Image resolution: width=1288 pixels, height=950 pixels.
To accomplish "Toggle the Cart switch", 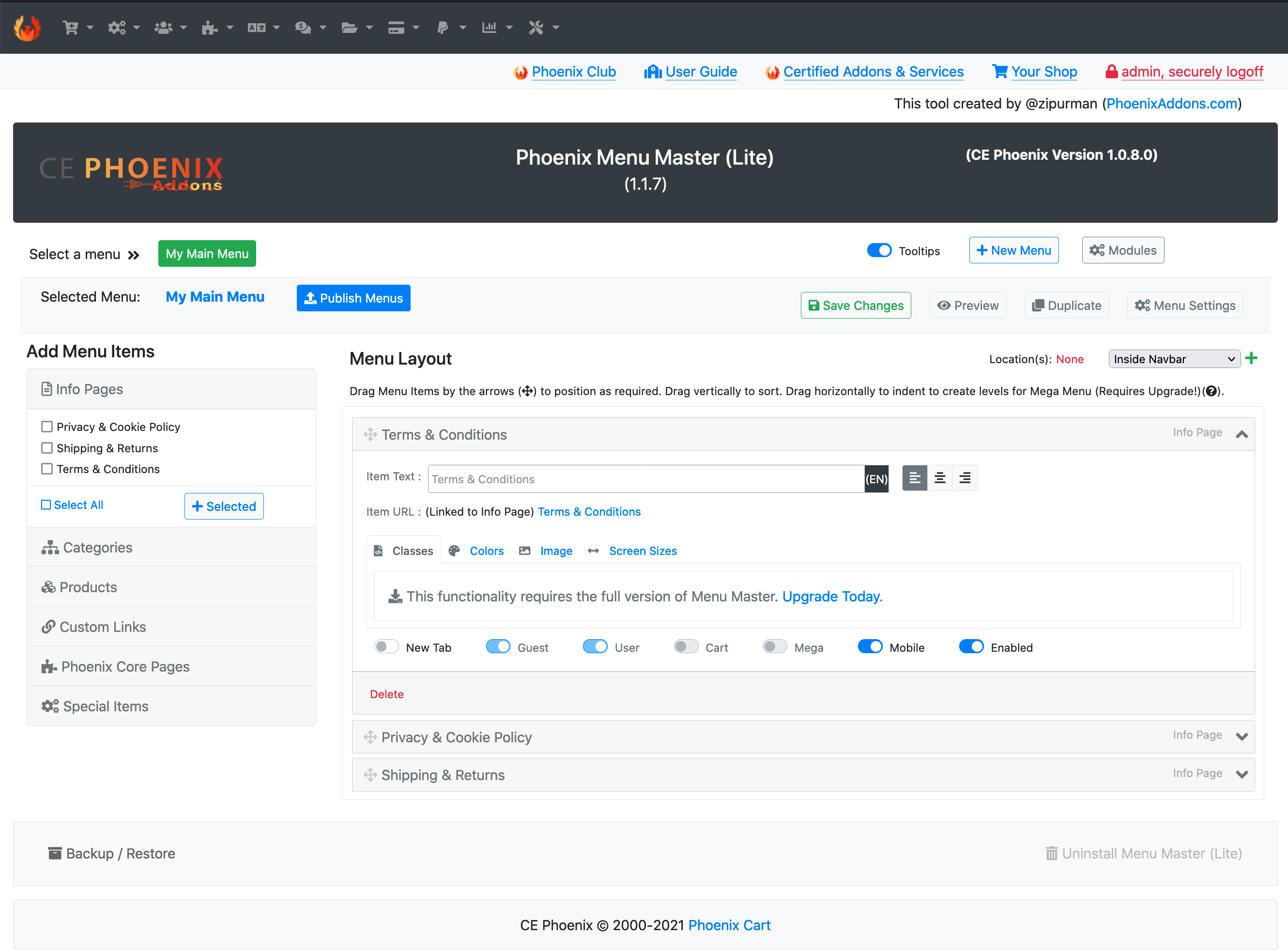I will 686,646.
